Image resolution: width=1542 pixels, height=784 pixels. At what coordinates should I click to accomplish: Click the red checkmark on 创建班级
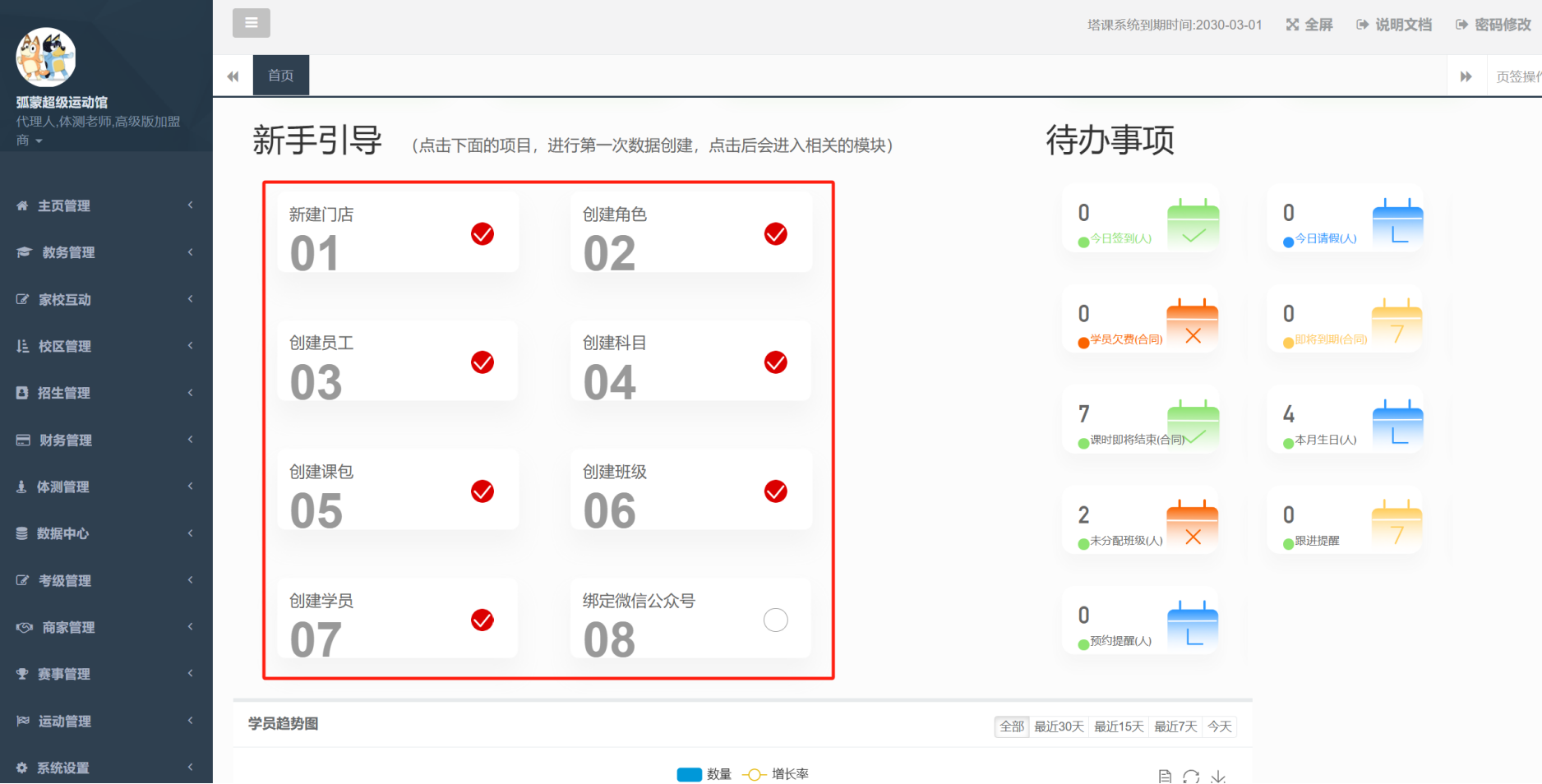tap(775, 491)
